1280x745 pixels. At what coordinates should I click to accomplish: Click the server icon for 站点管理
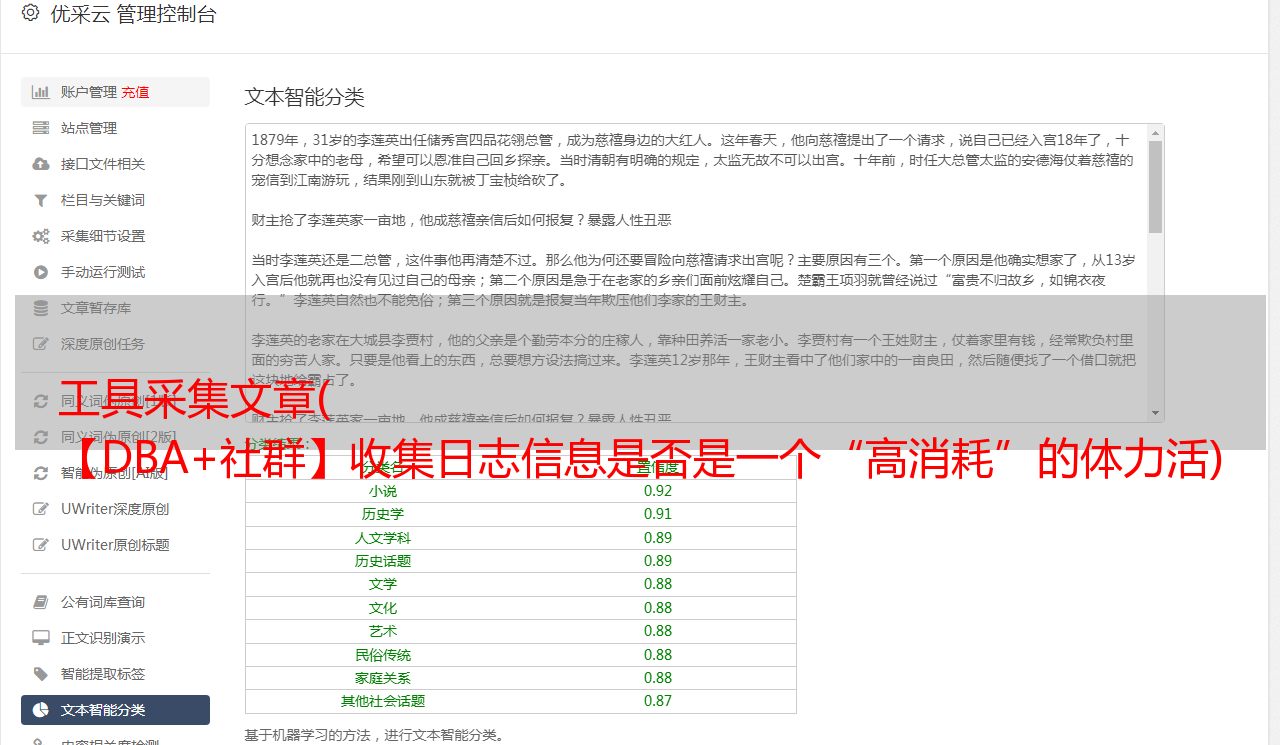click(41, 128)
